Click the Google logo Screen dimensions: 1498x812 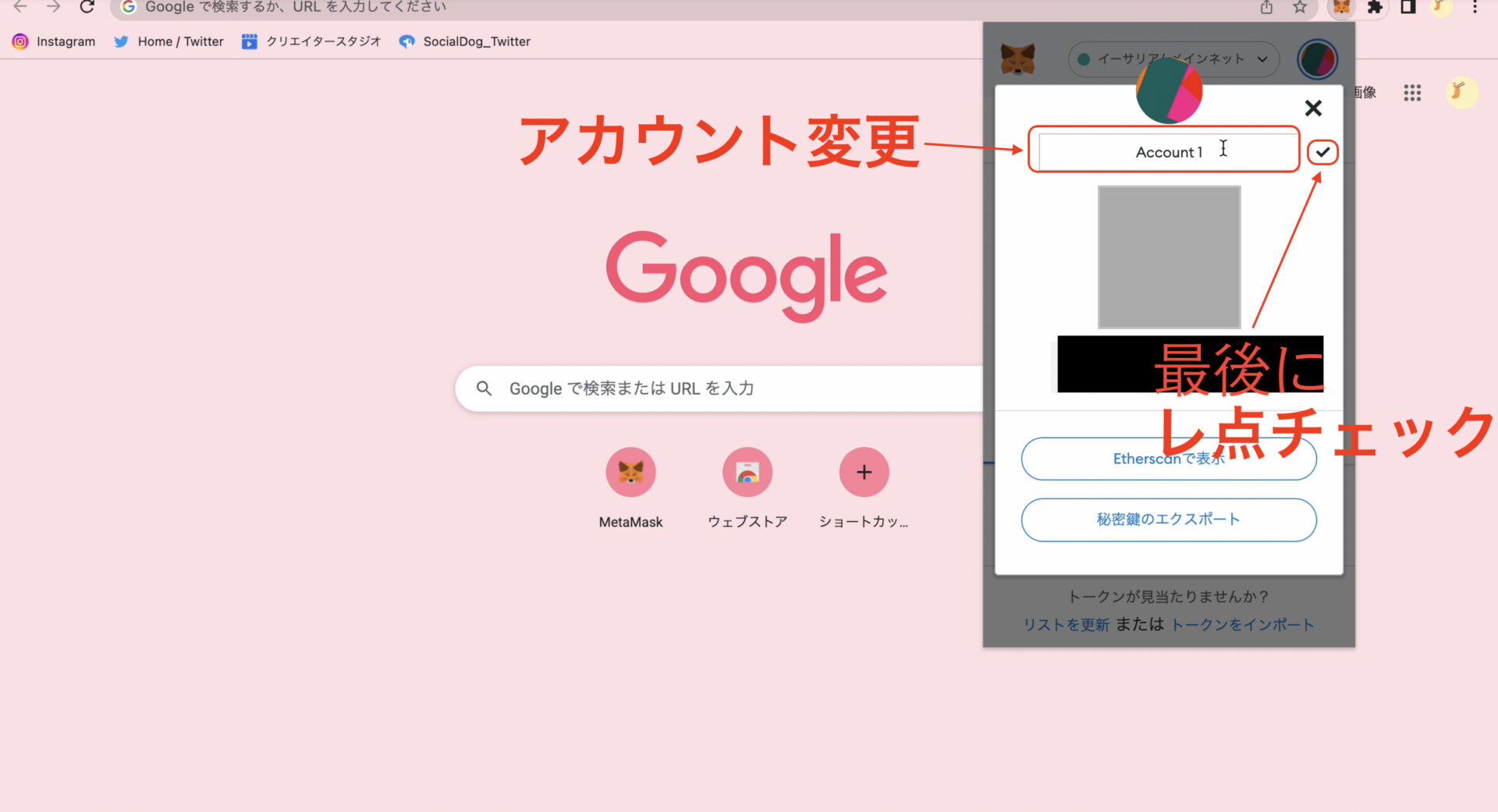pyautogui.click(x=747, y=275)
